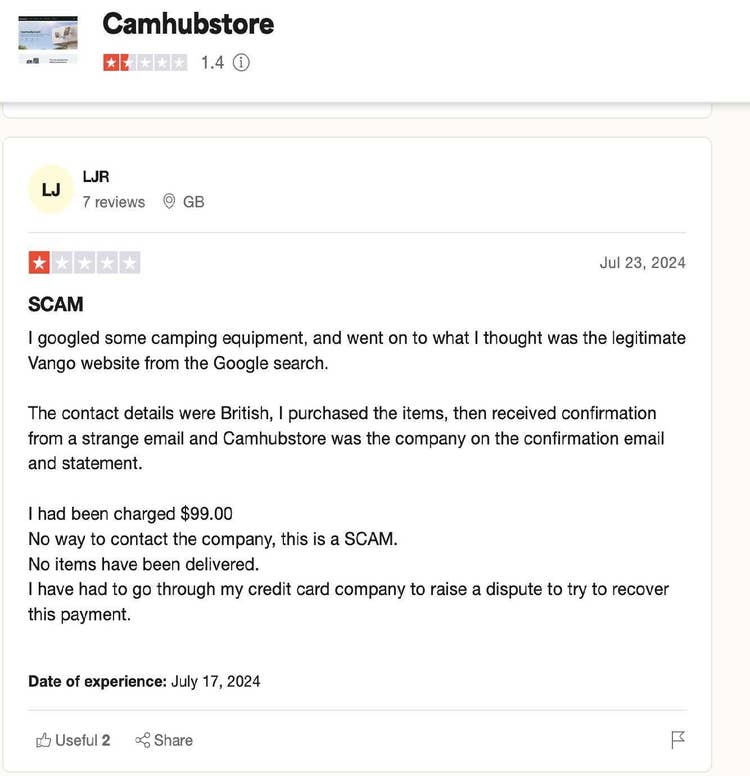Click the GB country label
This screenshot has width=750, height=776.
click(193, 202)
